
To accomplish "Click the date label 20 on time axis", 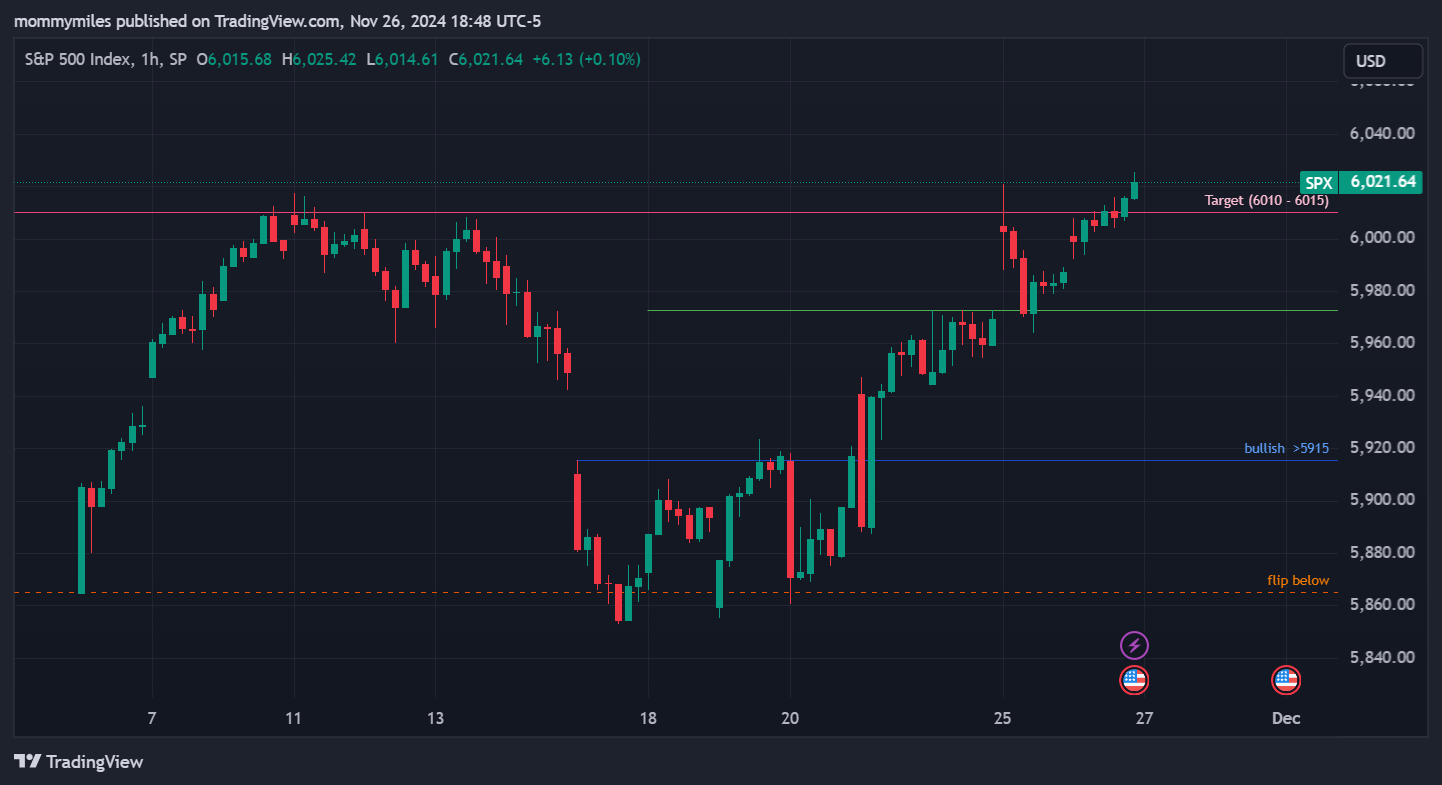I will click(790, 718).
